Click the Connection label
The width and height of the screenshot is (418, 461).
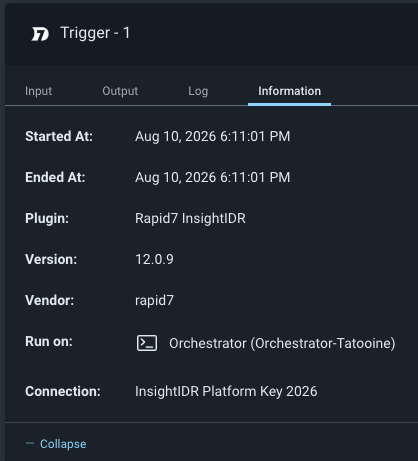[63, 391]
